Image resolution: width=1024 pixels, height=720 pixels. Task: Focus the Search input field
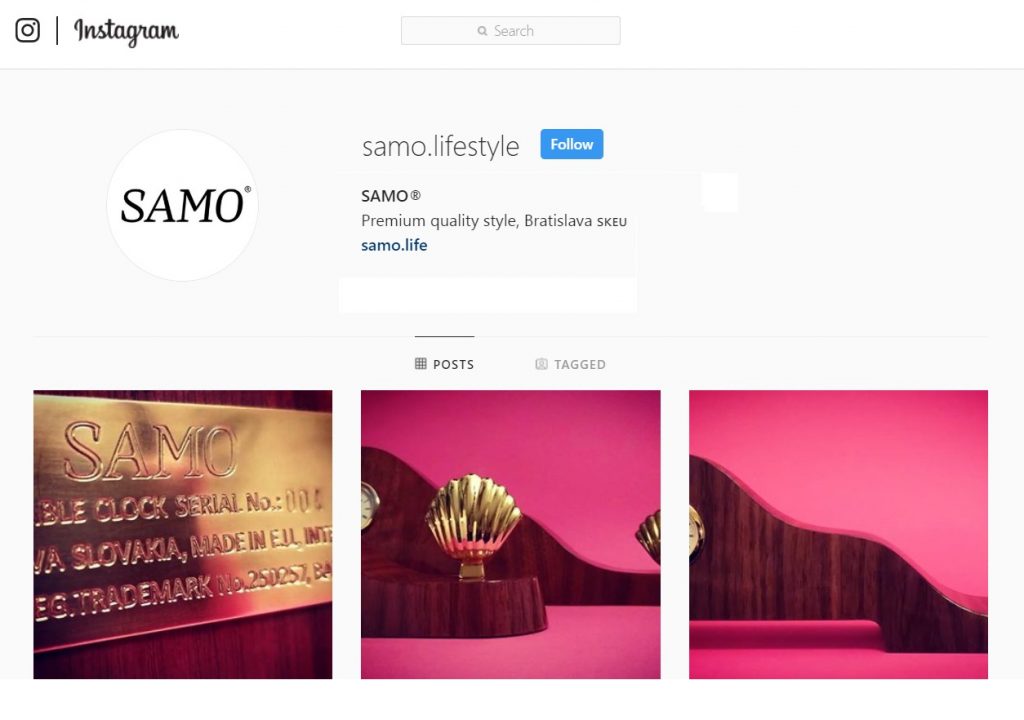click(x=511, y=31)
